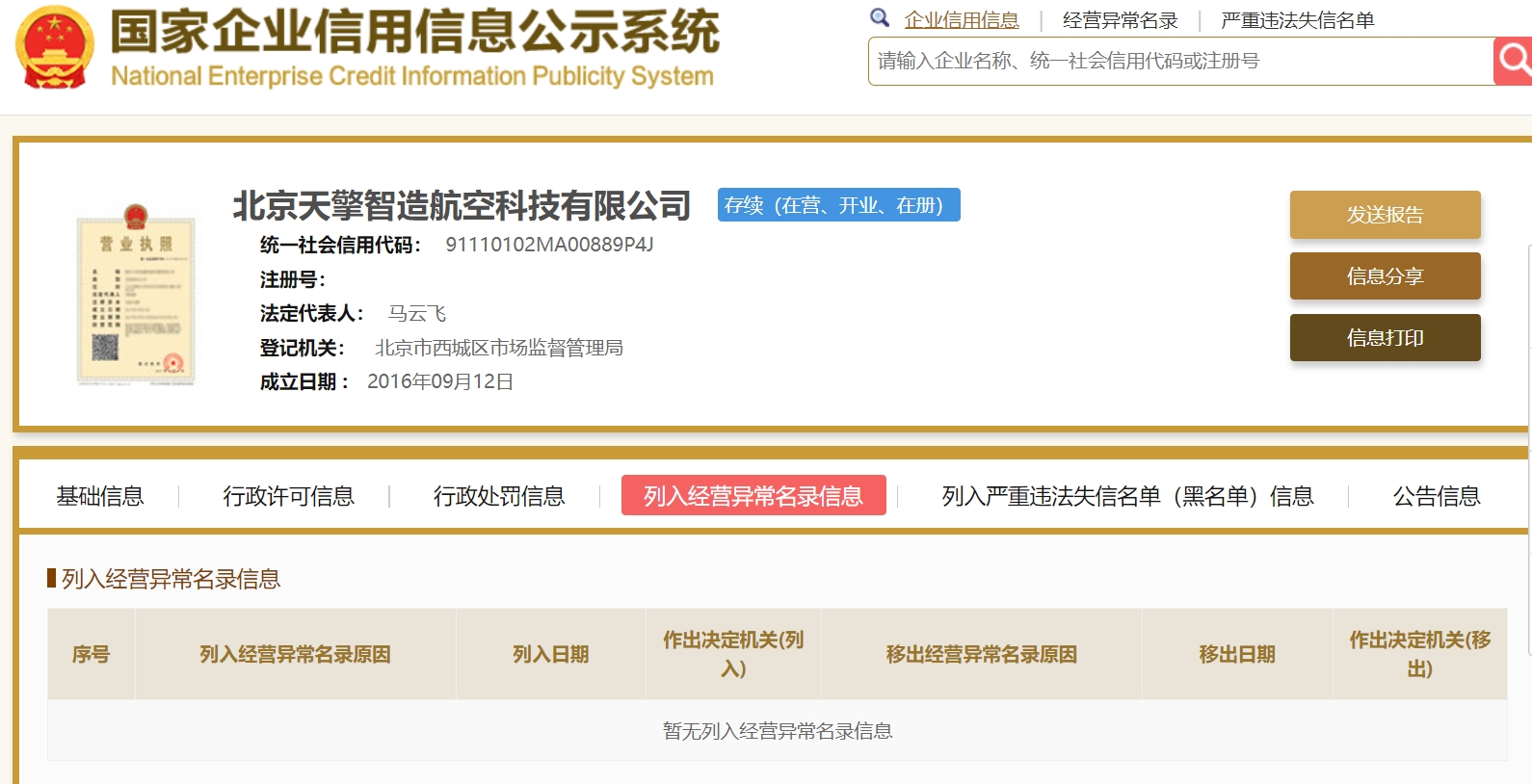Click the 法定代表人 label
1532x784 pixels.
312,313
